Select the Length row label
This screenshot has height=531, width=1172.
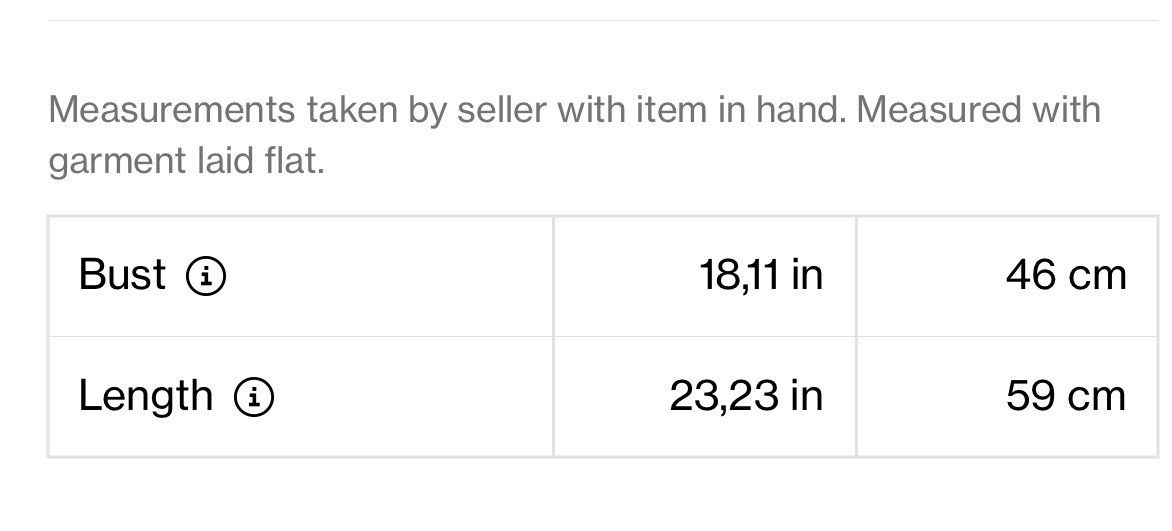click(146, 396)
